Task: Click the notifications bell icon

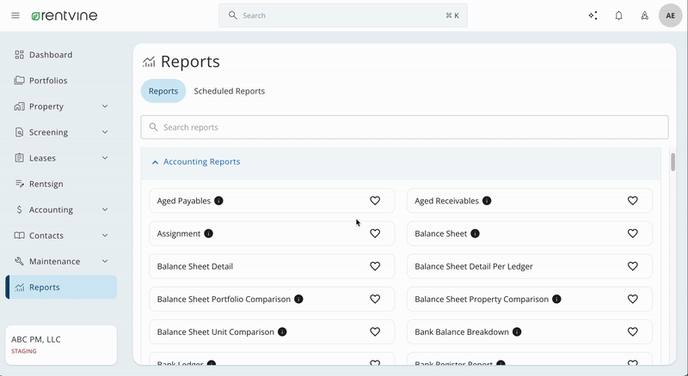Action: tap(619, 16)
